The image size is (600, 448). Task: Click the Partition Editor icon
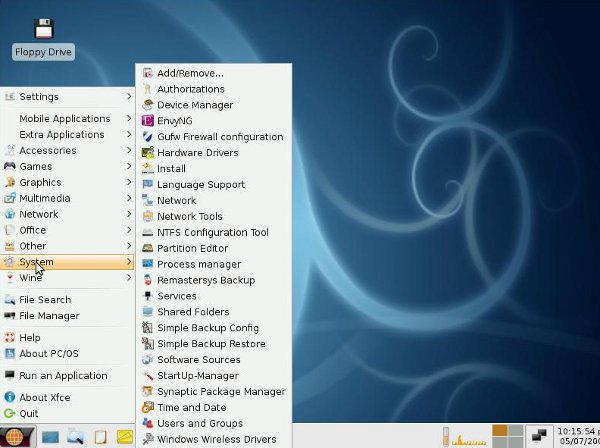(x=148, y=248)
